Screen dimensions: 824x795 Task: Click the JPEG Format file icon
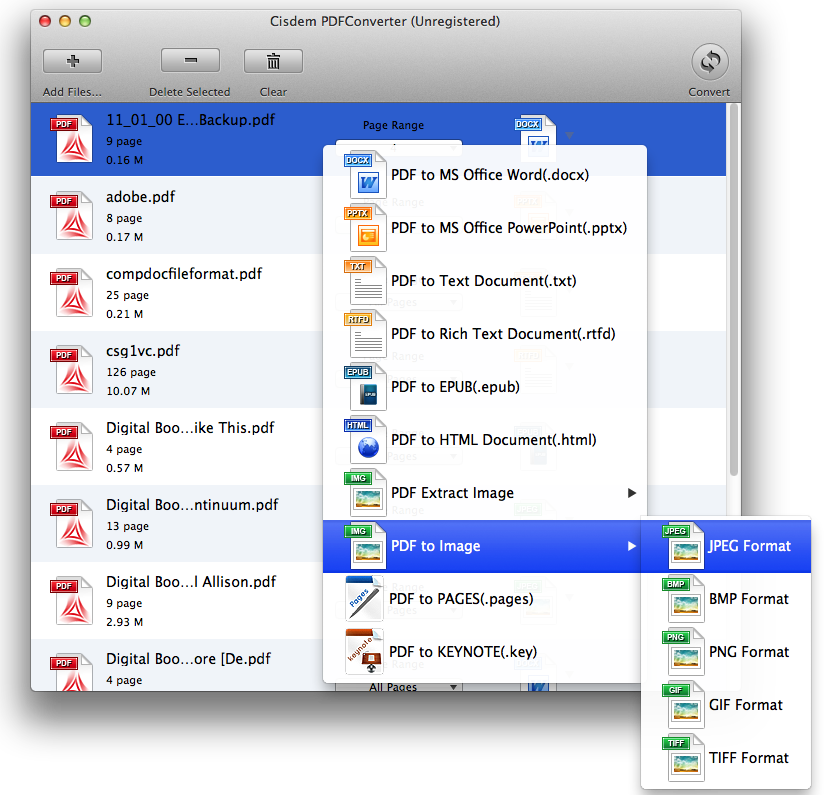[684, 546]
